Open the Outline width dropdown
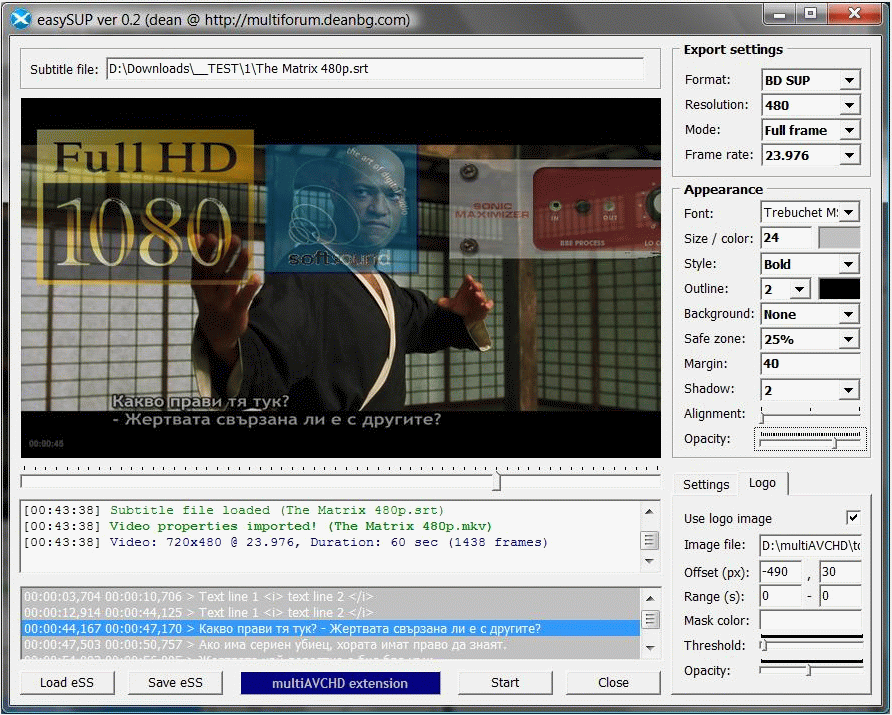 tap(786, 290)
